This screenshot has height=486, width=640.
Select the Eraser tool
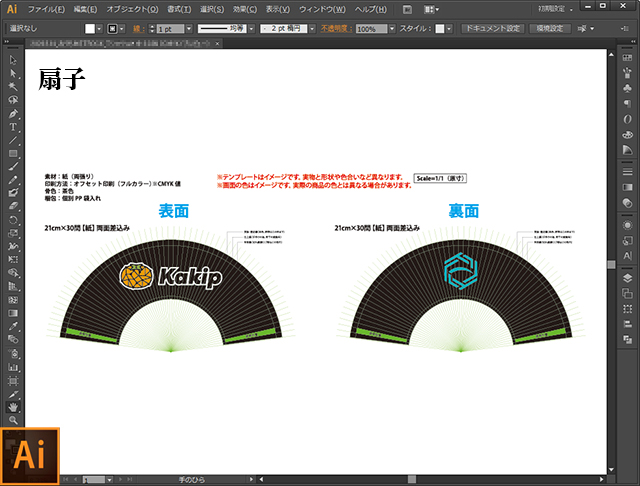13,206
